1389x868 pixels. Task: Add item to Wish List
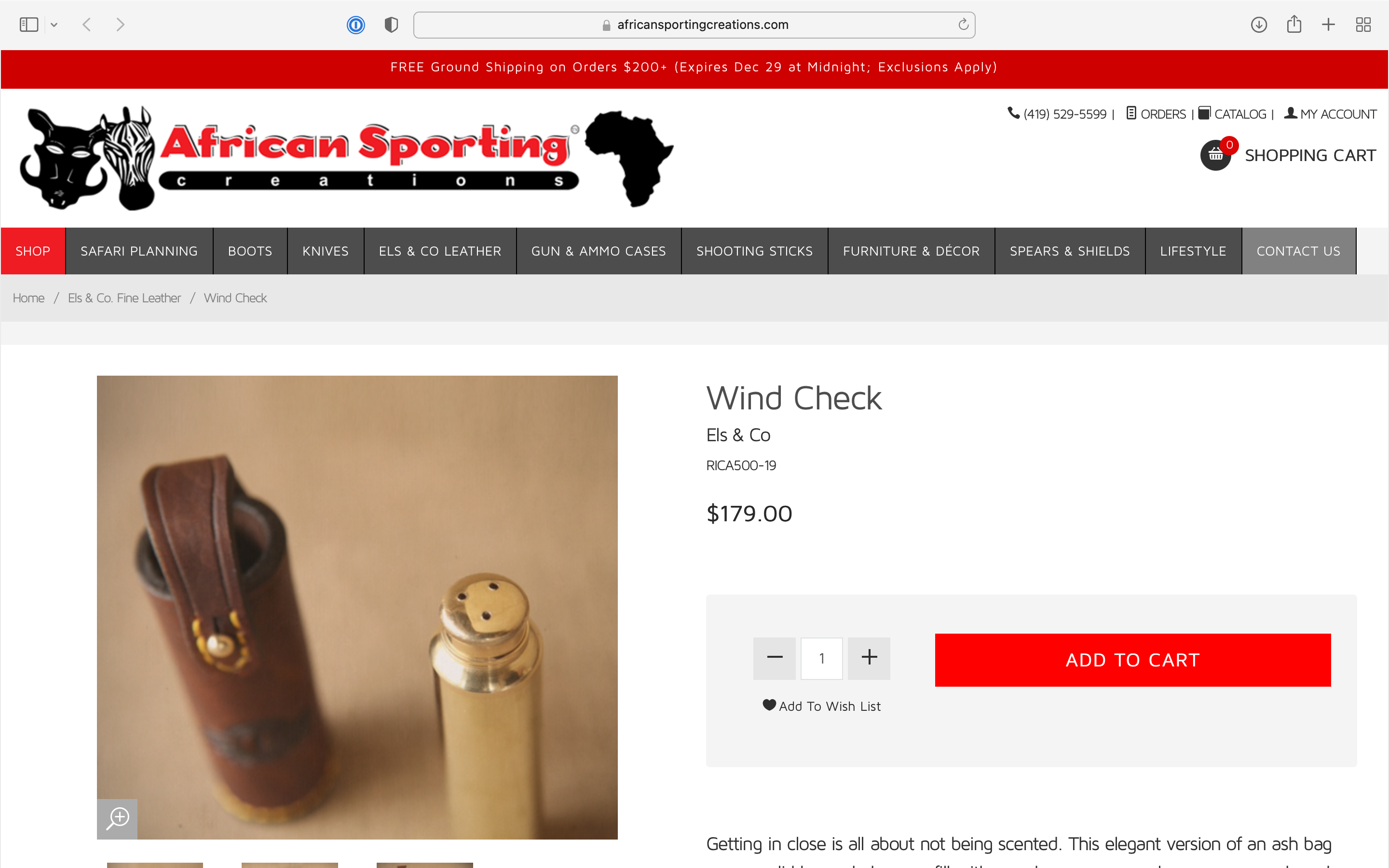point(821,706)
